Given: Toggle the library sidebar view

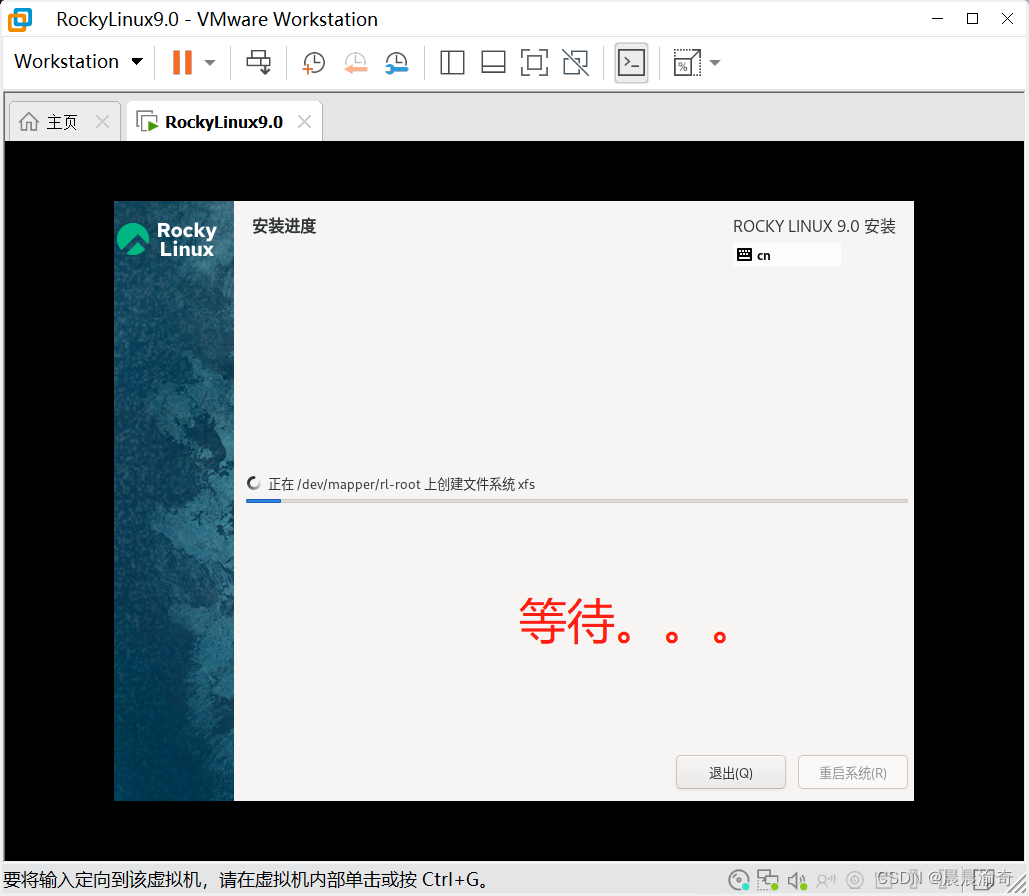Looking at the screenshot, I should pos(452,63).
